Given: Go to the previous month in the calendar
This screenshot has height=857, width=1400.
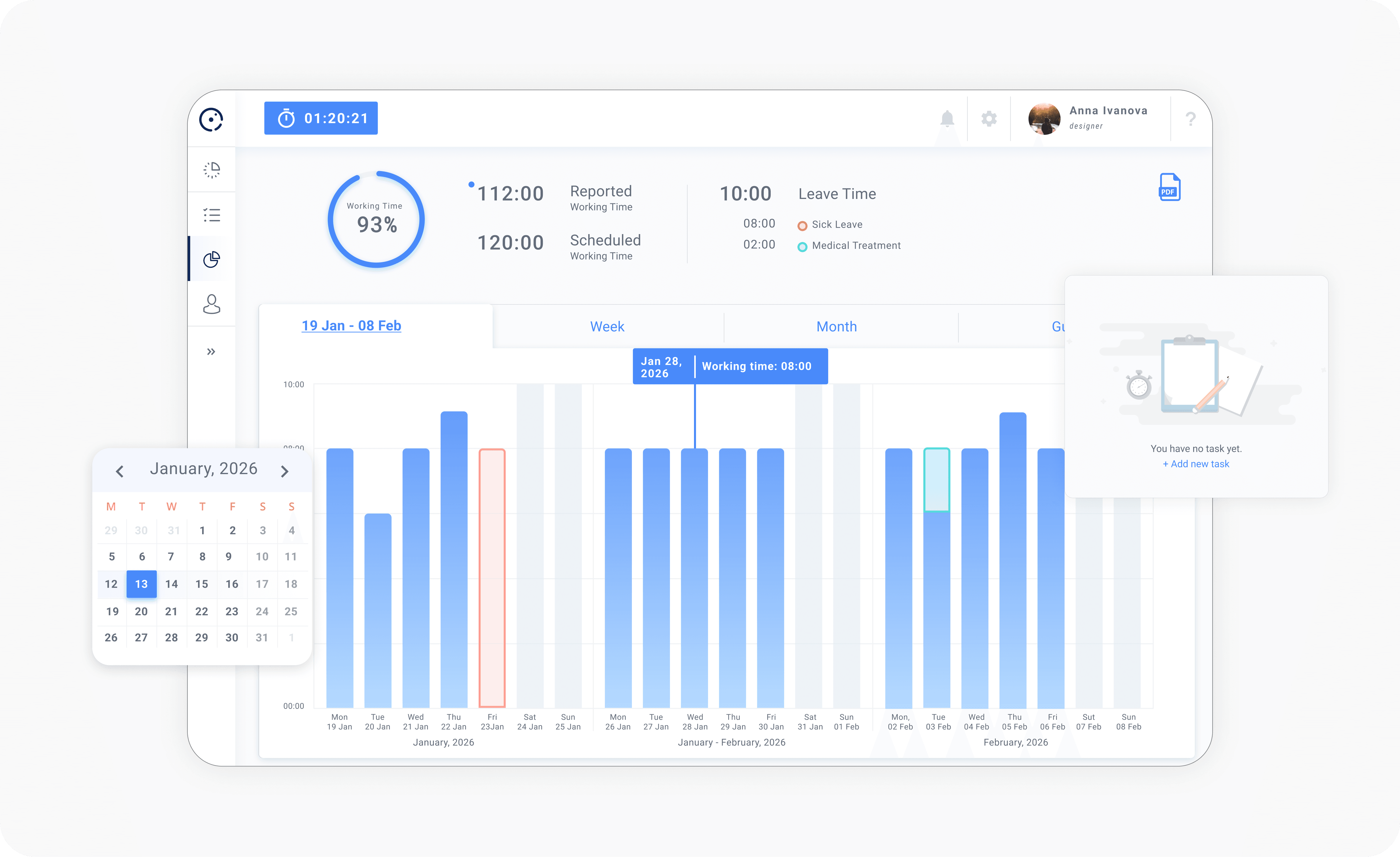Looking at the screenshot, I should 119,471.
